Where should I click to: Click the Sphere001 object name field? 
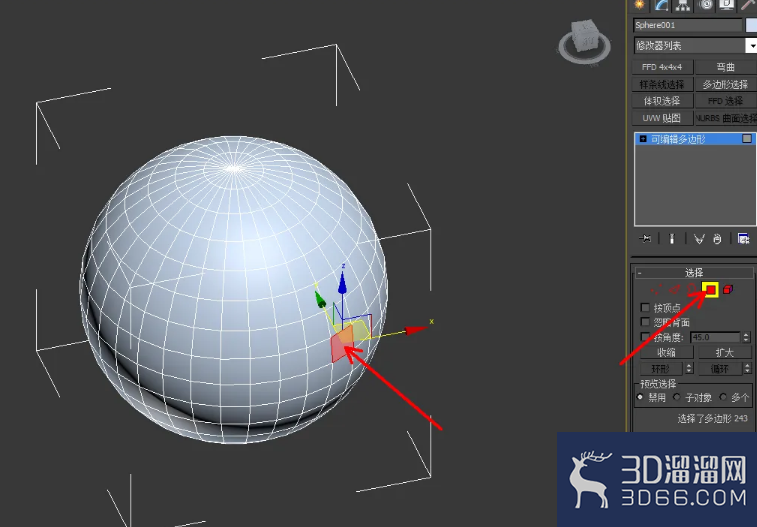[x=687, y=25]
